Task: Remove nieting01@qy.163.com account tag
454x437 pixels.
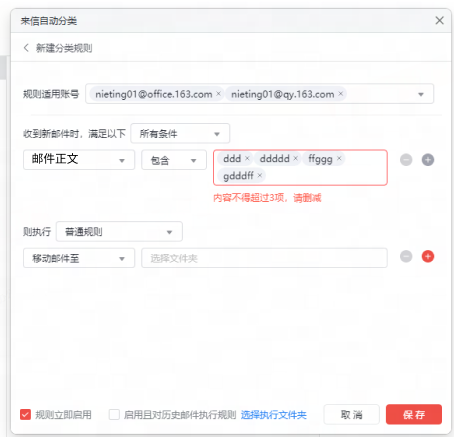Action: 340,94
